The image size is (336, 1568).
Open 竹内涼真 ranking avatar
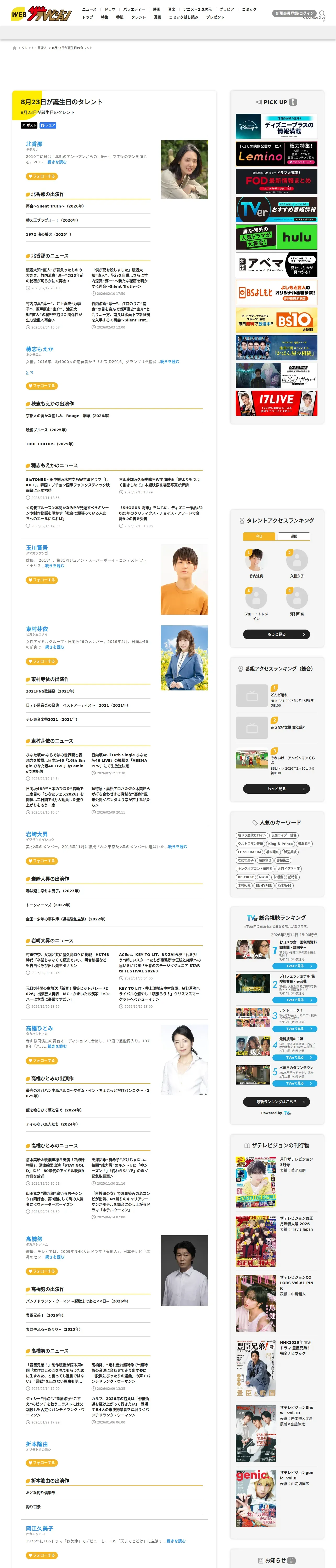tap(256, 560)
